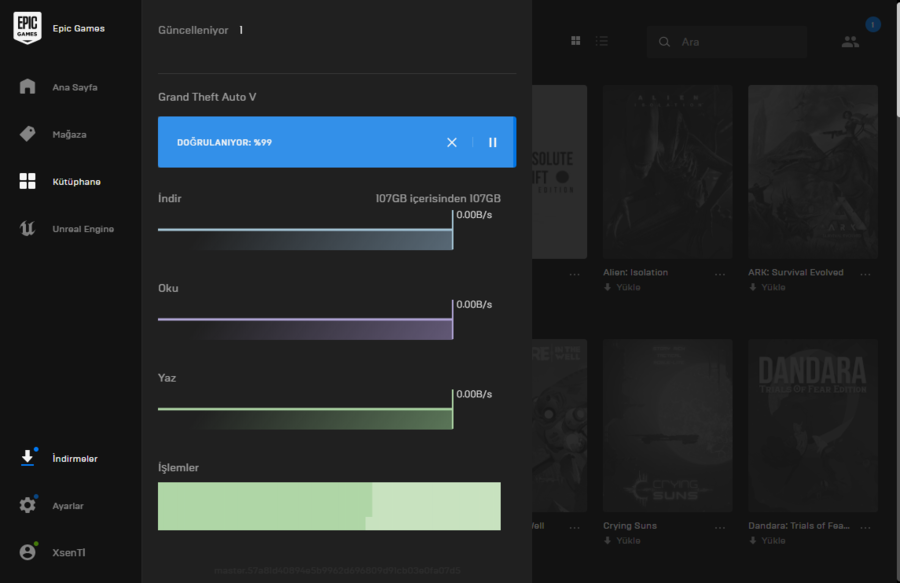Install ARK: Survival Evolved via Yükle
The image size is (900, 583).
[767, 287]
